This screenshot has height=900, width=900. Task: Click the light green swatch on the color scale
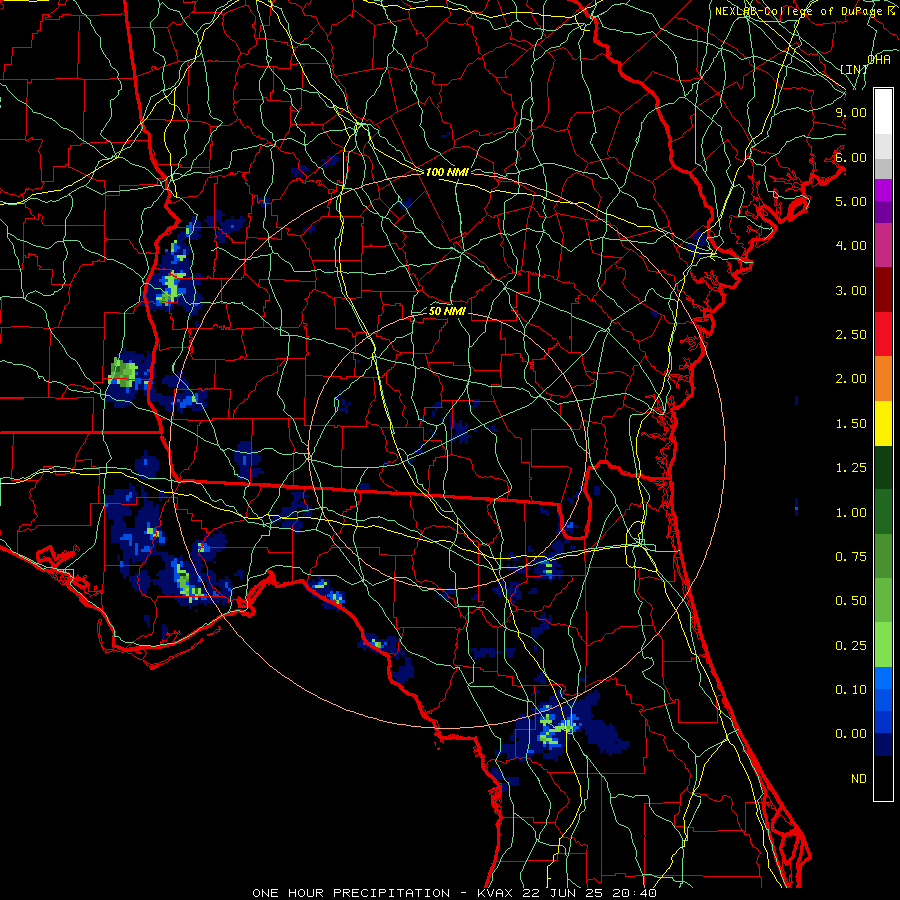click(x=883, y=645)
